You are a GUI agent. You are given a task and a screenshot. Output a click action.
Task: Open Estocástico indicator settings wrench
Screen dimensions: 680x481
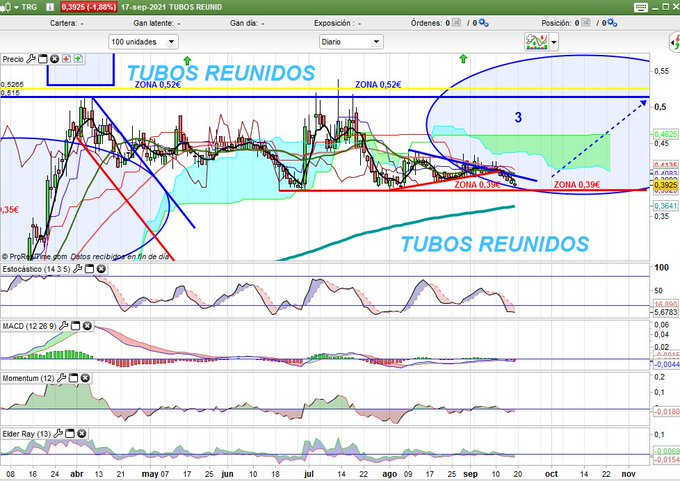[78, 269]
